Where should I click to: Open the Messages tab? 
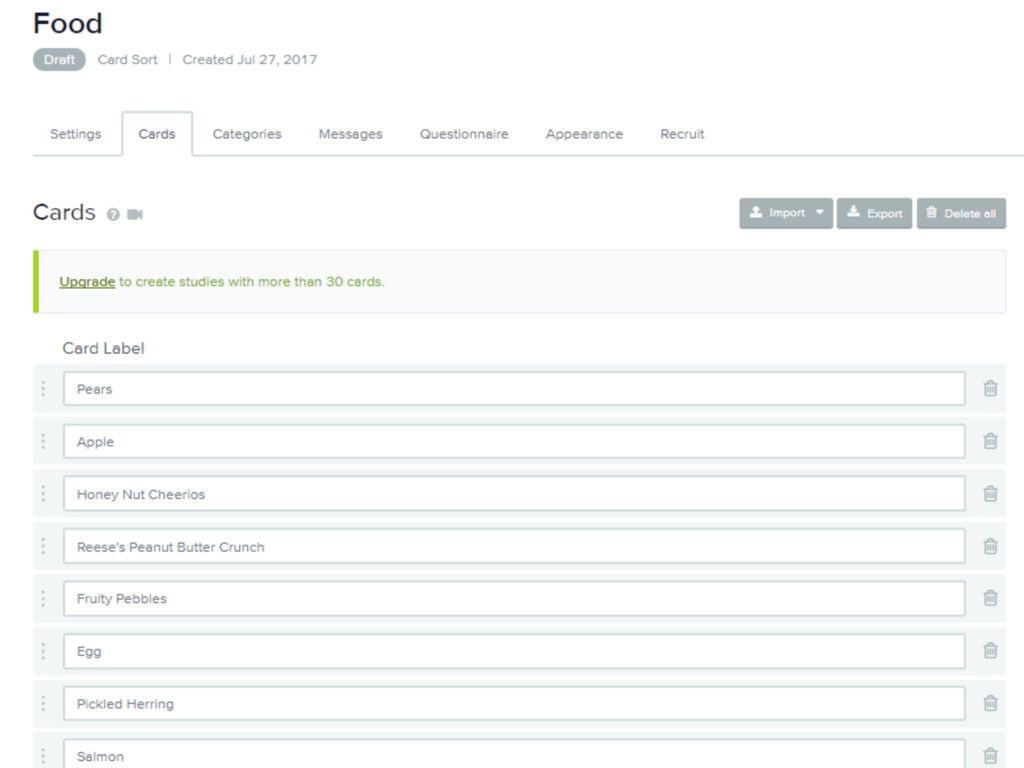point(351,134)
